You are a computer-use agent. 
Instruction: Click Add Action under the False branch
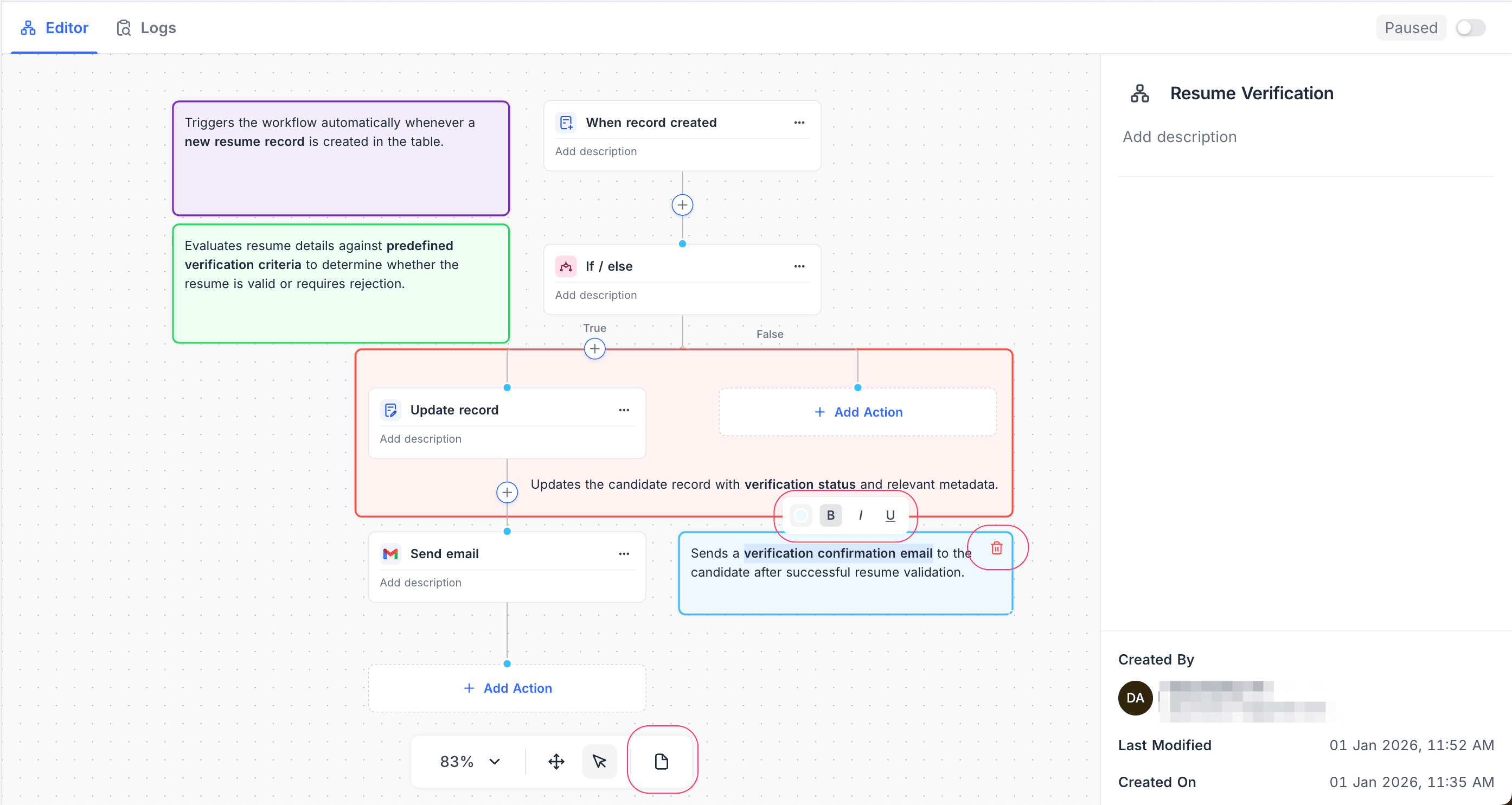tap(857, 412)
